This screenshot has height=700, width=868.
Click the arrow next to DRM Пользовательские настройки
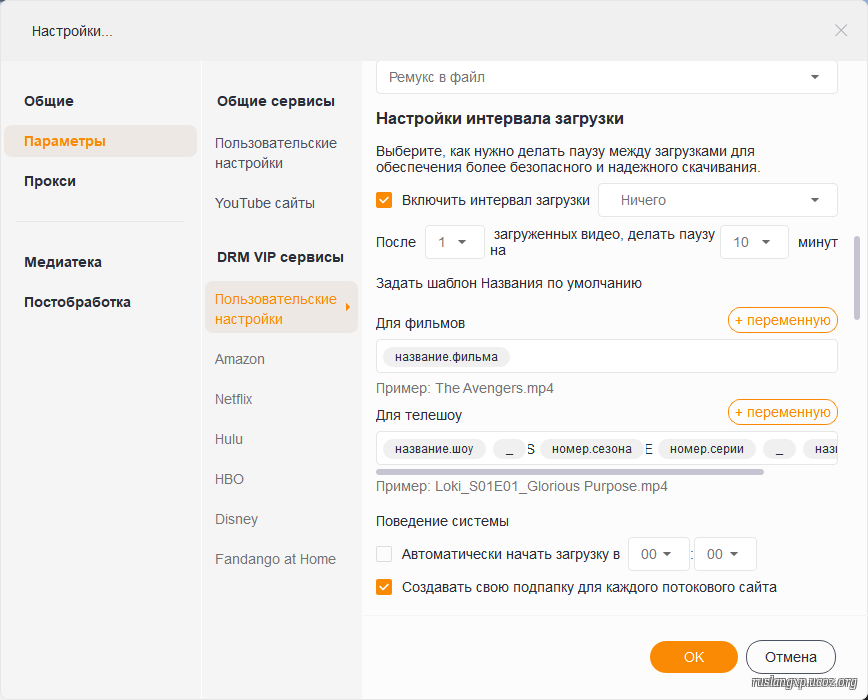[347, 308]
